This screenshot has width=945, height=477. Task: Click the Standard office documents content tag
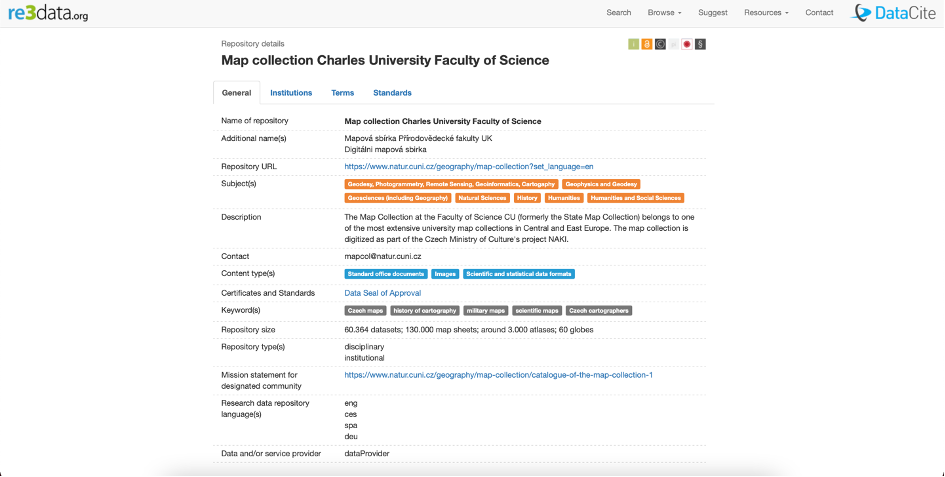(386, 274)
